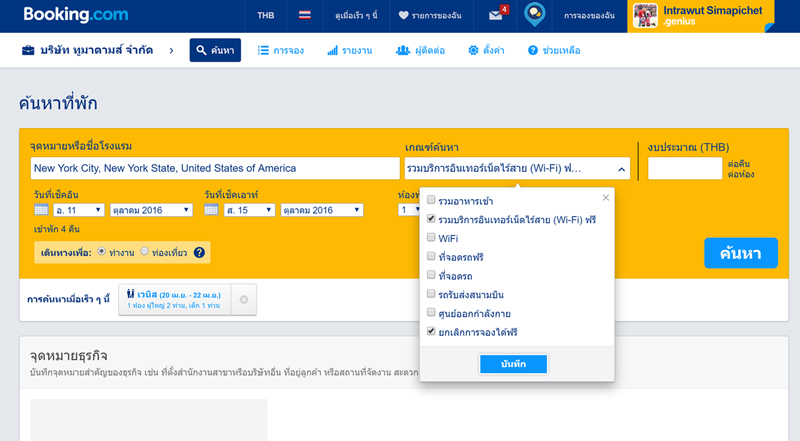This screenshot has width=800, height=441.
Task: Uncheck the 'ยกเลิกการจองได้ฟรี' checkbox
Action: point(431,331)
